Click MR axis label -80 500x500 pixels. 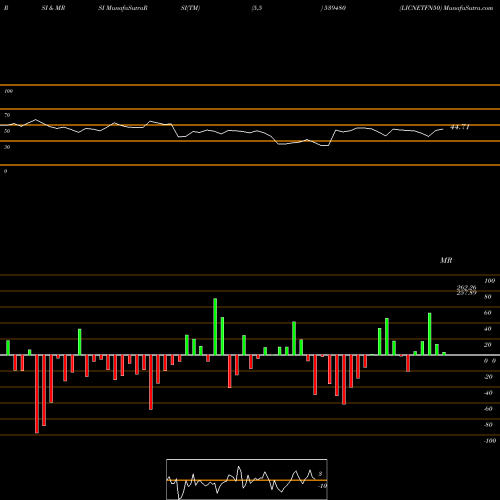pos(488,425)
